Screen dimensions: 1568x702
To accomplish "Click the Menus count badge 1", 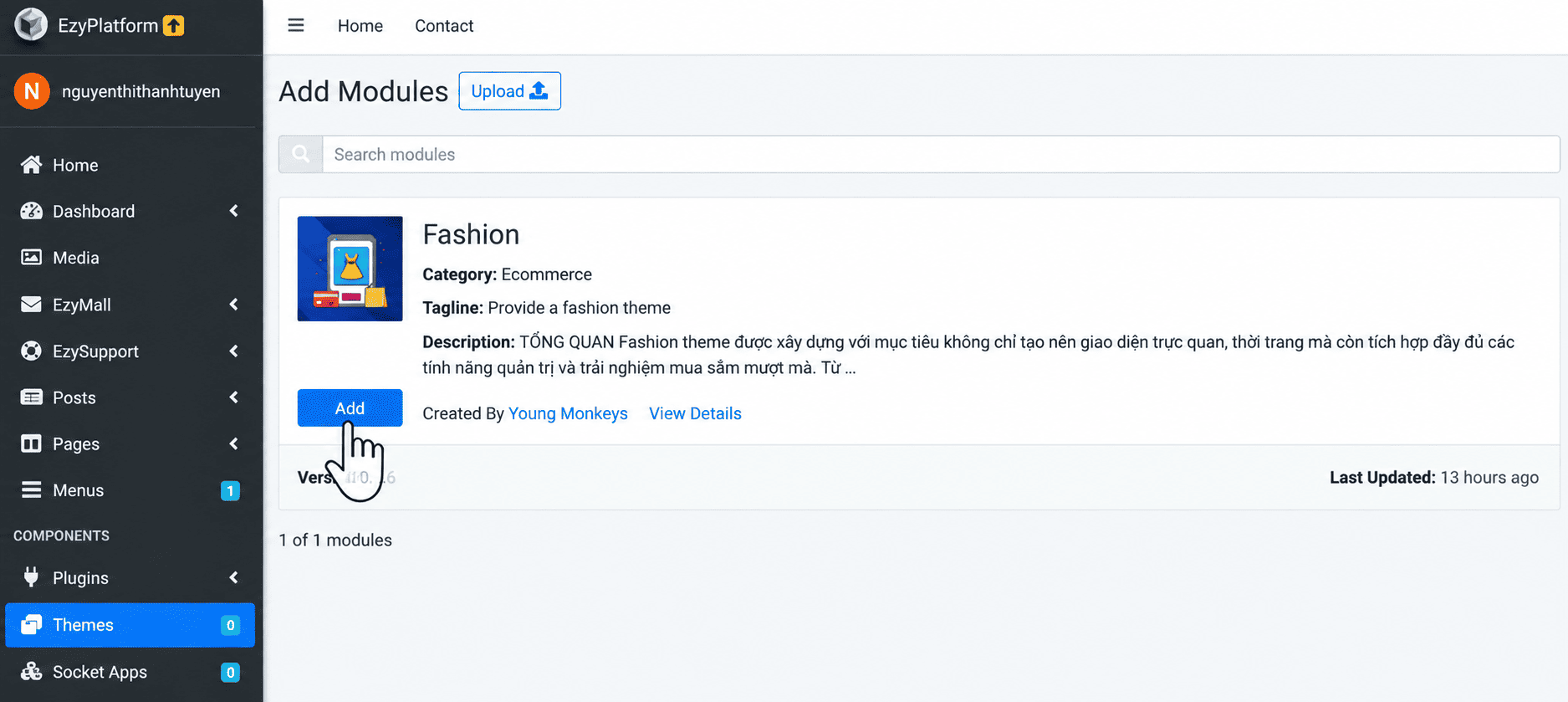I will 230,490.
